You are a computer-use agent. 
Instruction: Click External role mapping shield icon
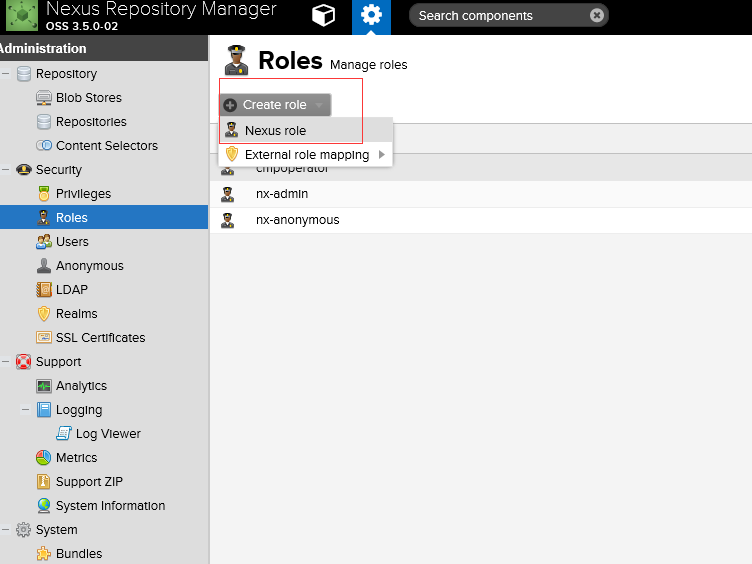coord(232,154)
